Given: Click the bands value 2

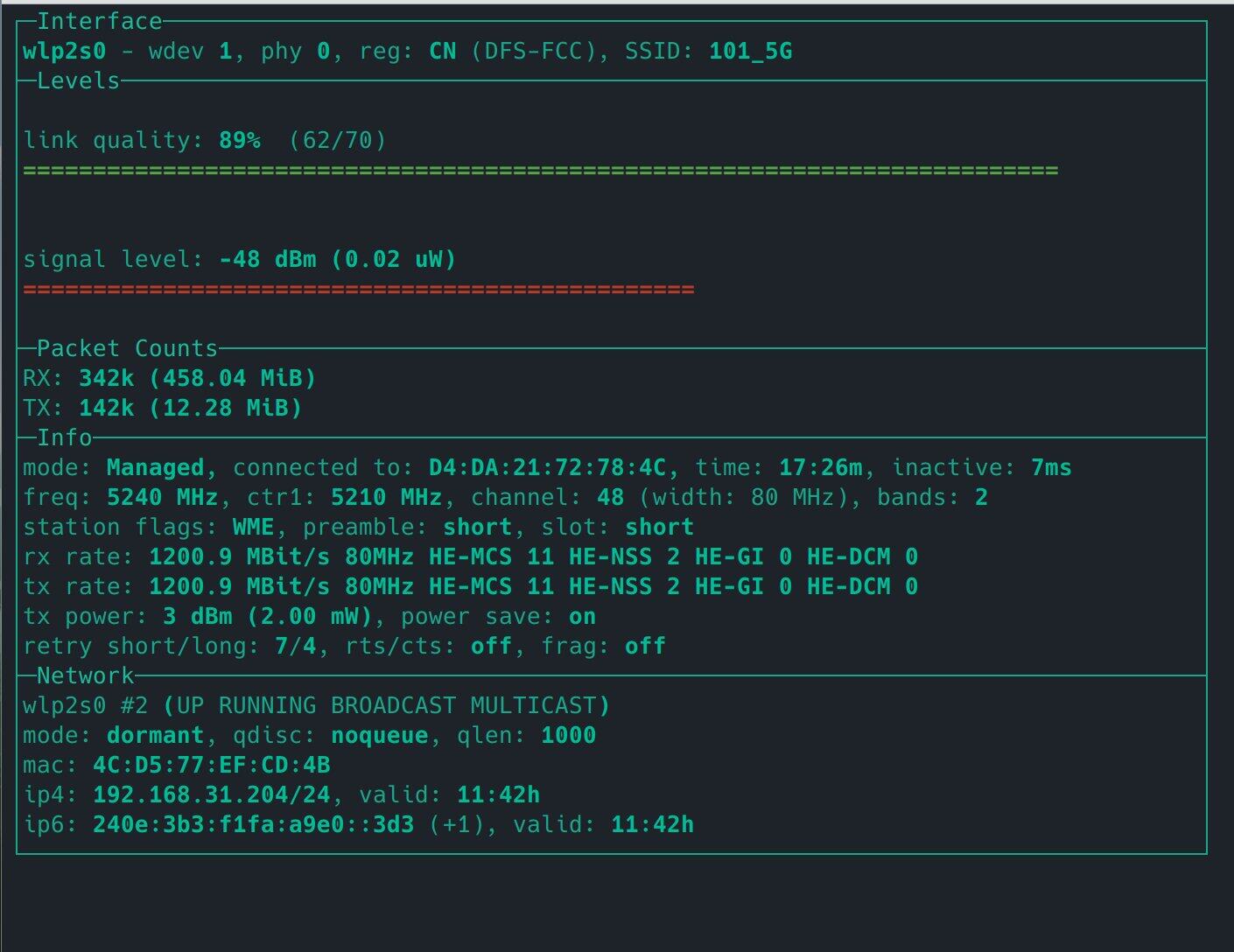Looking at the screenshot, I should click(982, 497).
